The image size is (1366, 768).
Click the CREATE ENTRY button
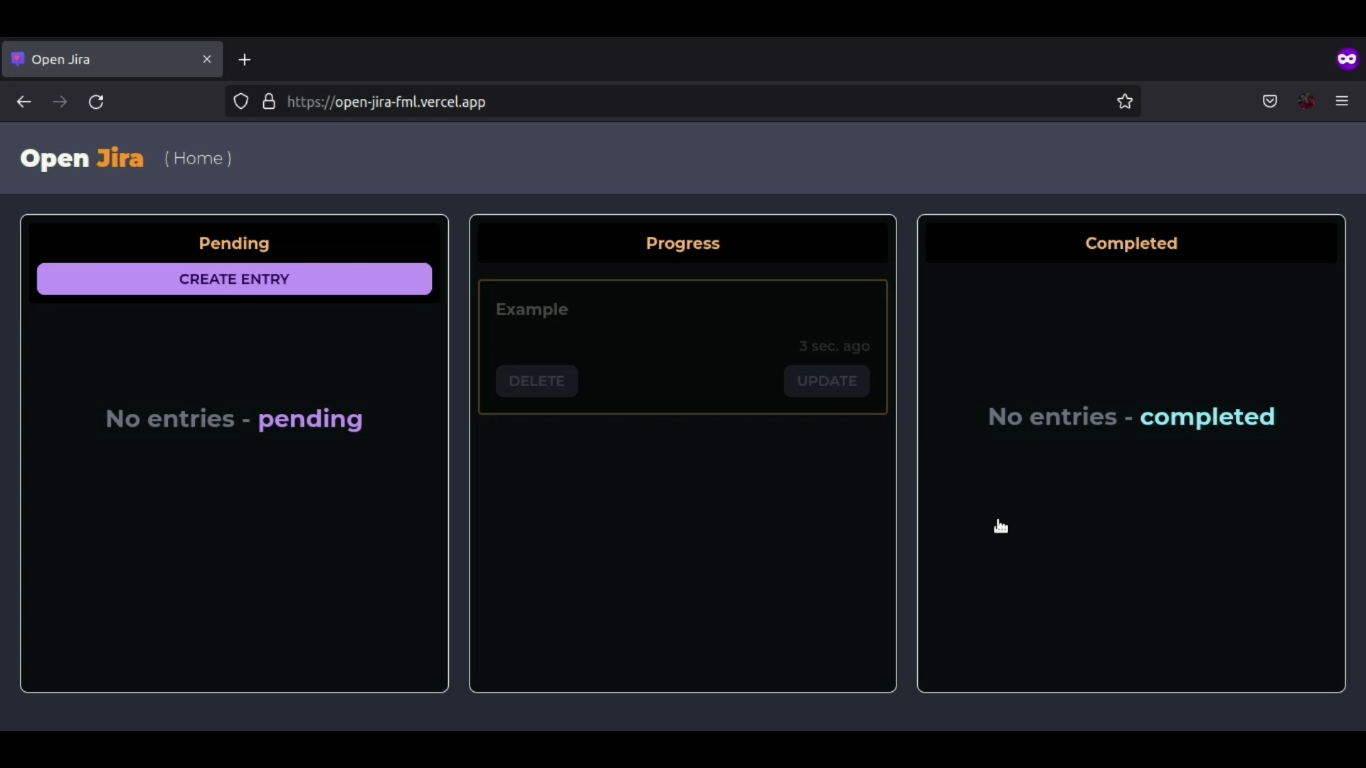coord(234,279)
